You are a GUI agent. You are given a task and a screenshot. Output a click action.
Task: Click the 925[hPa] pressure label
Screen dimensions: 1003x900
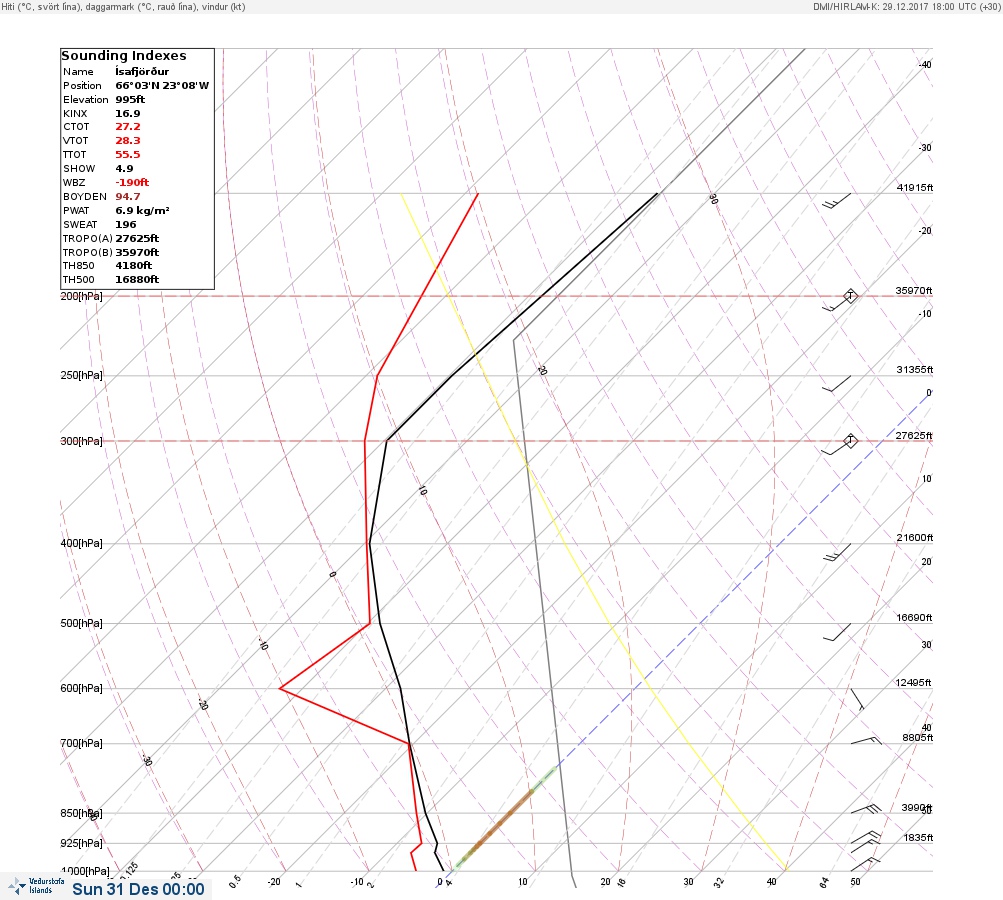pyautogui.click(x=81, y=843)
